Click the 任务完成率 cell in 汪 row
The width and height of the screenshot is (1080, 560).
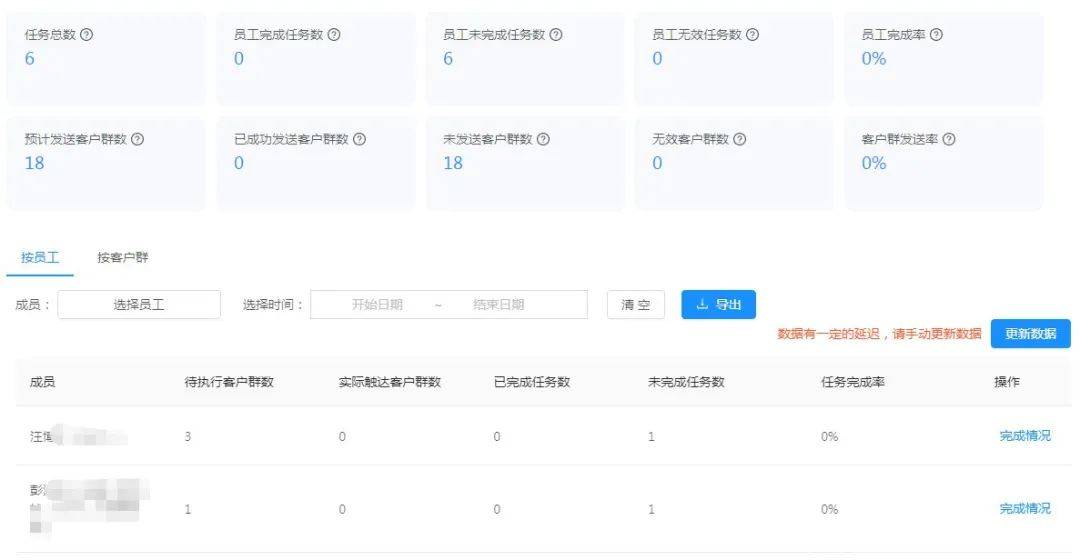click(829, 437)
